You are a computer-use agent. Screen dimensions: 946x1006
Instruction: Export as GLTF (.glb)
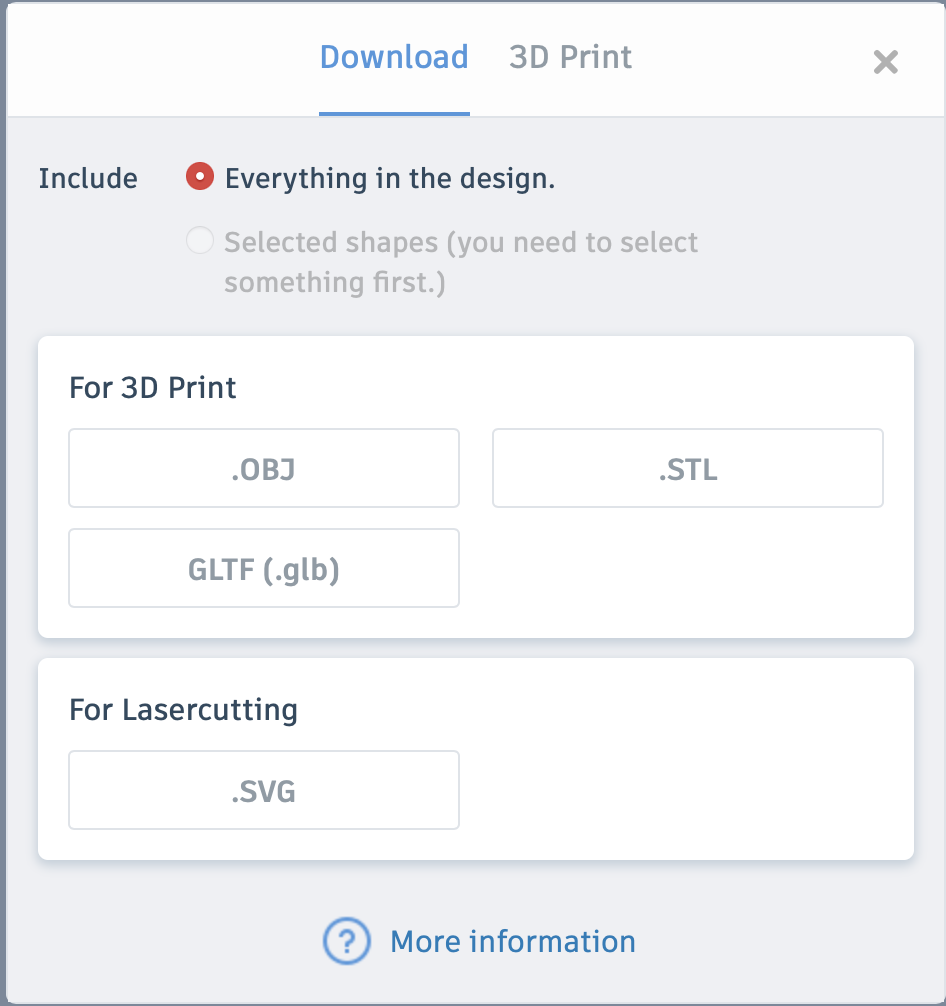click(263, 568)
